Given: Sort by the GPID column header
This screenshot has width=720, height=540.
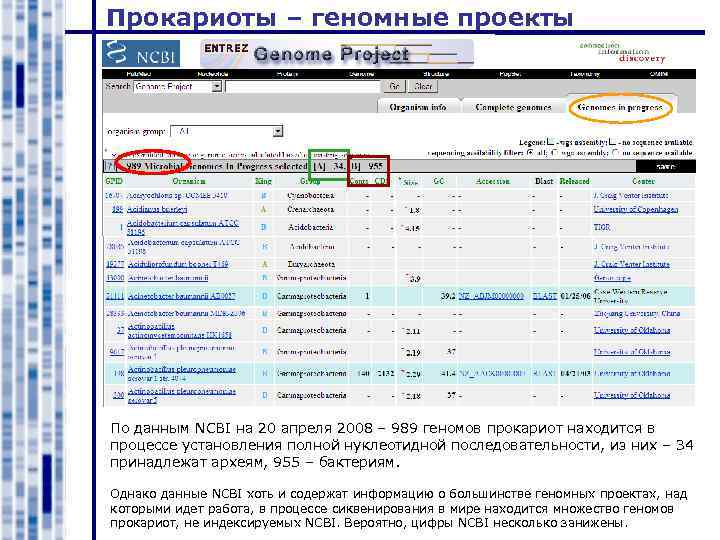Looking at the screenshot, I should 113,181.
